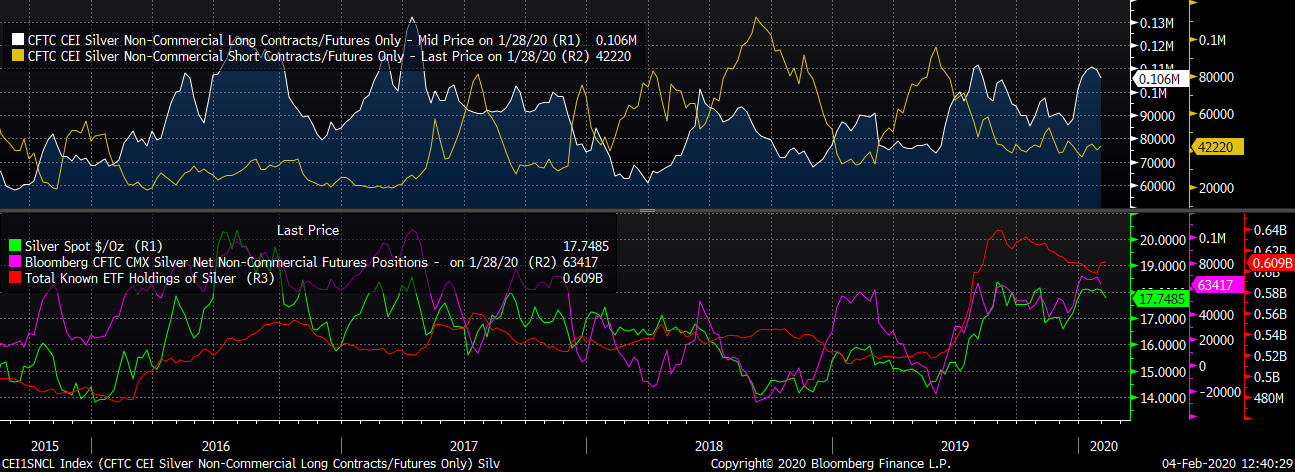This screenshot has width=1295, height=472.
Task: Click the magenta 63417 last-value axis tag
Action: [x=1217, y=285]
